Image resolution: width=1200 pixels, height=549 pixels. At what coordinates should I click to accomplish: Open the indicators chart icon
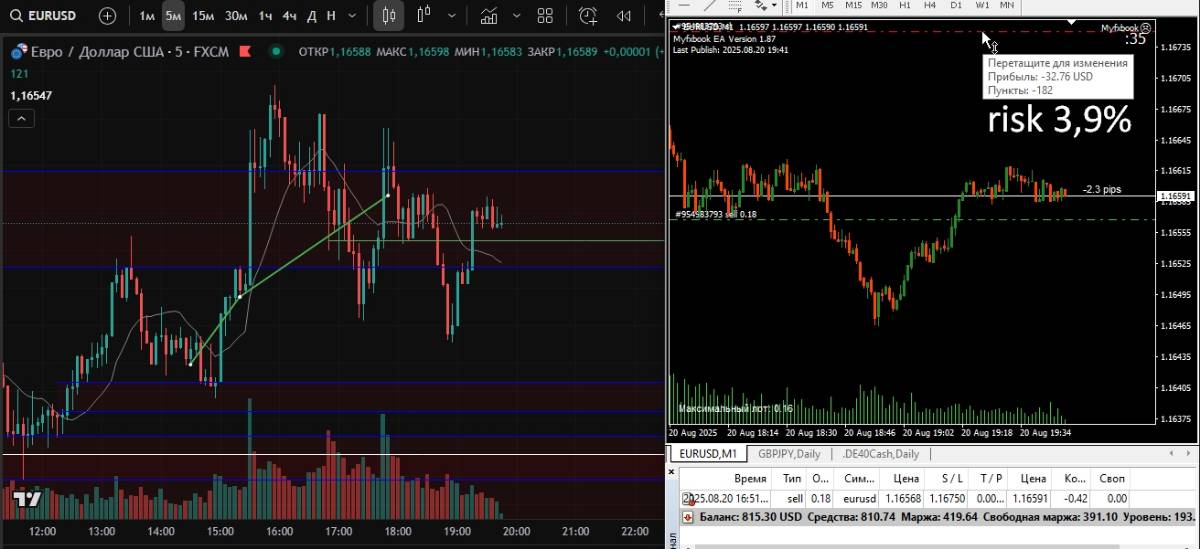489,16
